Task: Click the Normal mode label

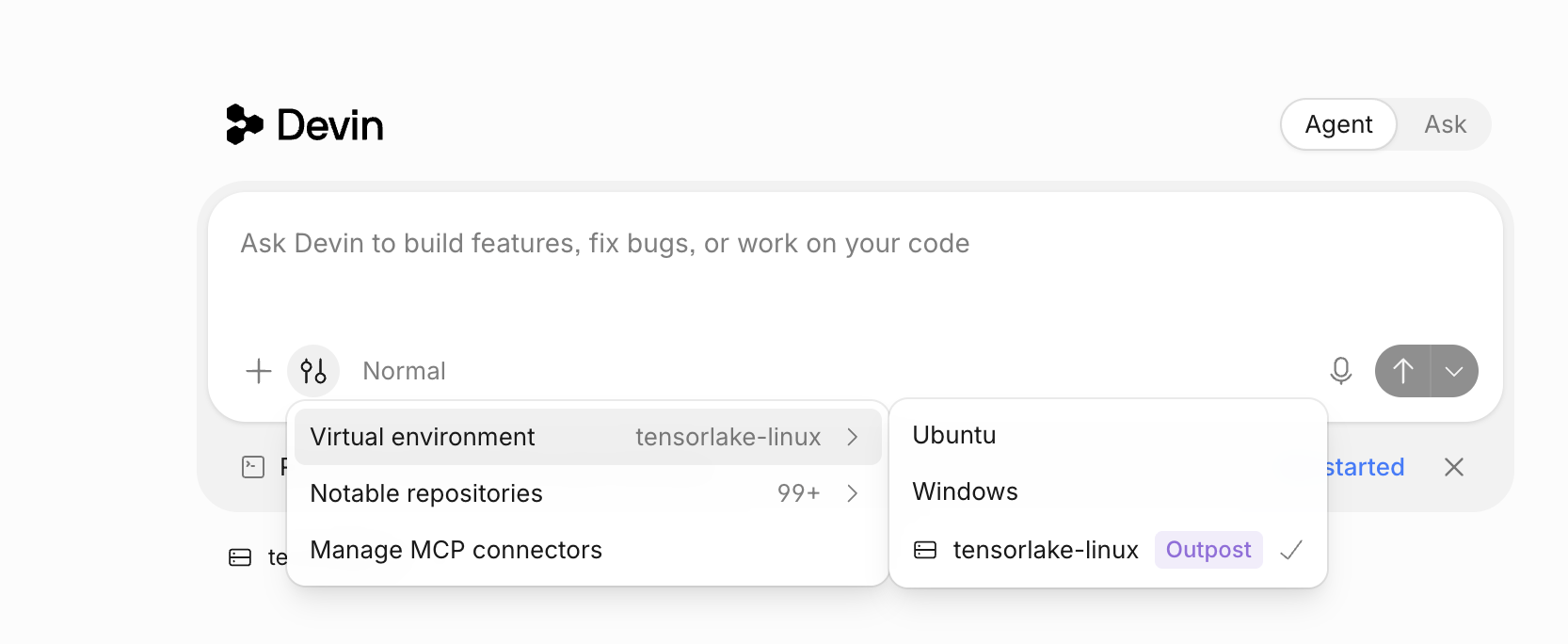Action: coord(405,371)
